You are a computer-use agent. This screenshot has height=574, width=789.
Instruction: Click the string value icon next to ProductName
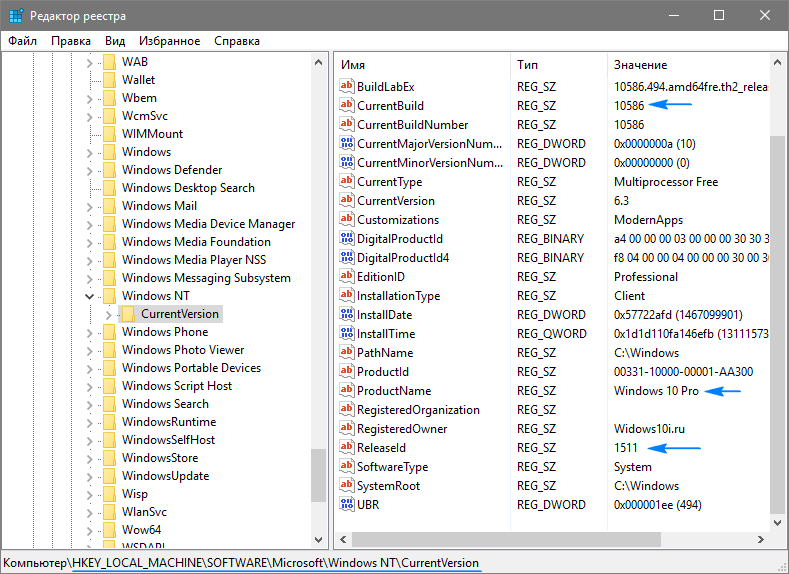click(x=347, y=391)
